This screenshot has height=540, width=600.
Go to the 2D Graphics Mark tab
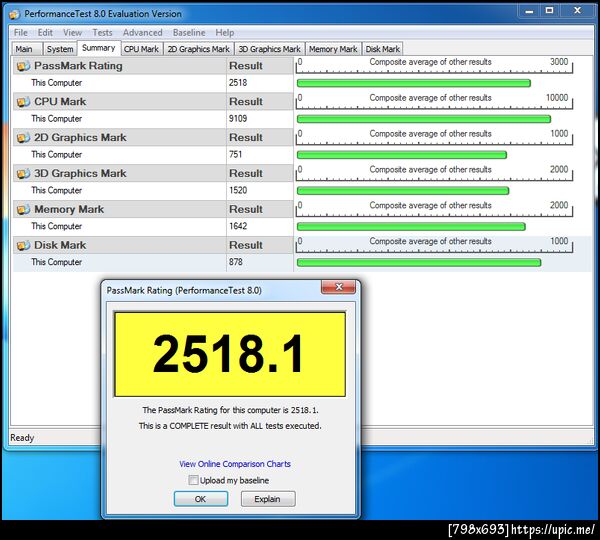[x=198, y=49]
